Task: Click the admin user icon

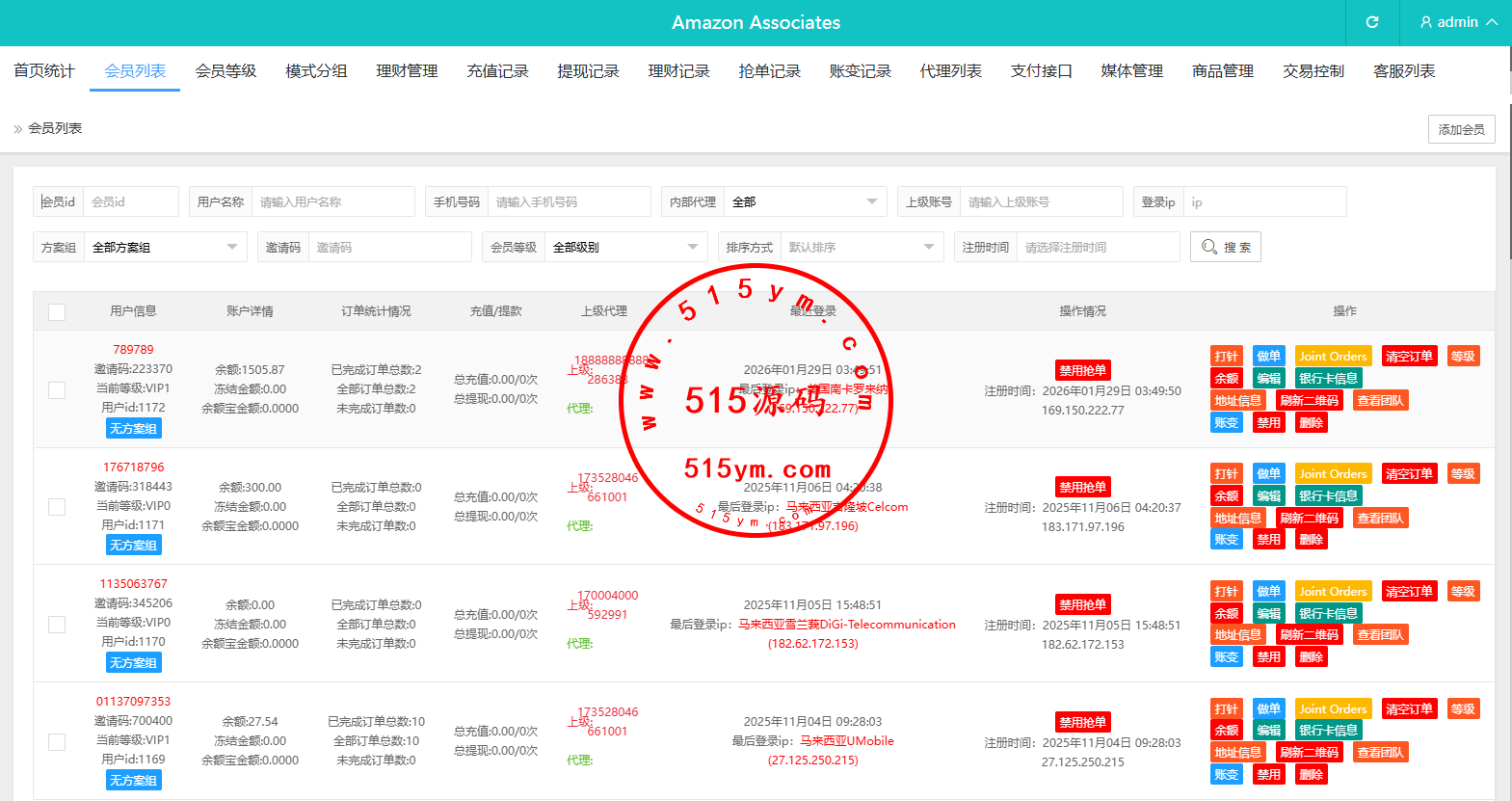Action: (1426, 22)
